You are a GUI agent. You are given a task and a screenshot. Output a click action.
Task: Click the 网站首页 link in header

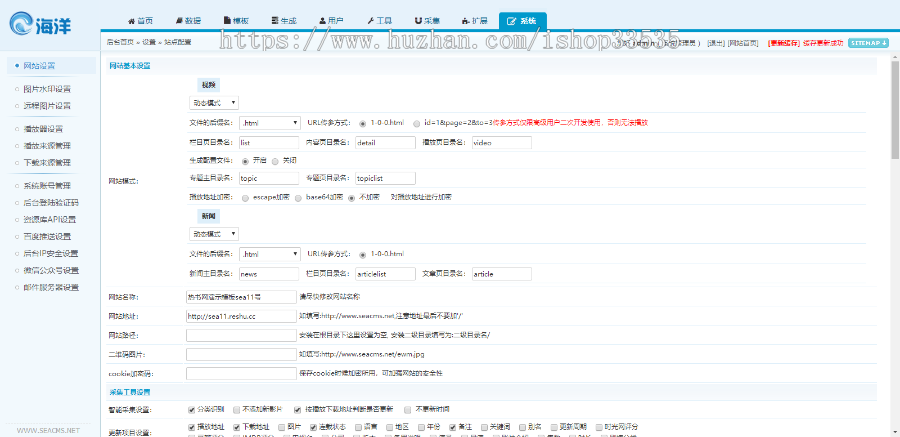tap(743, 43)
